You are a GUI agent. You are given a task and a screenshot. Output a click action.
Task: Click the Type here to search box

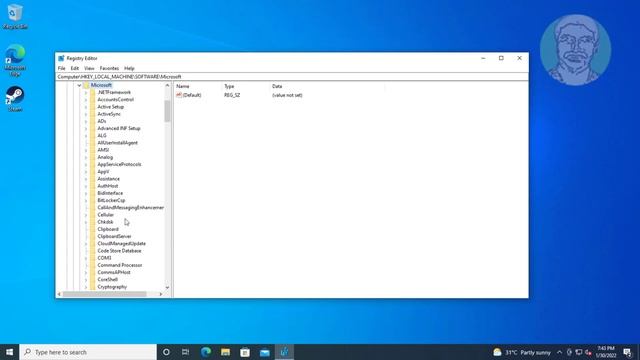pos(88,352)
